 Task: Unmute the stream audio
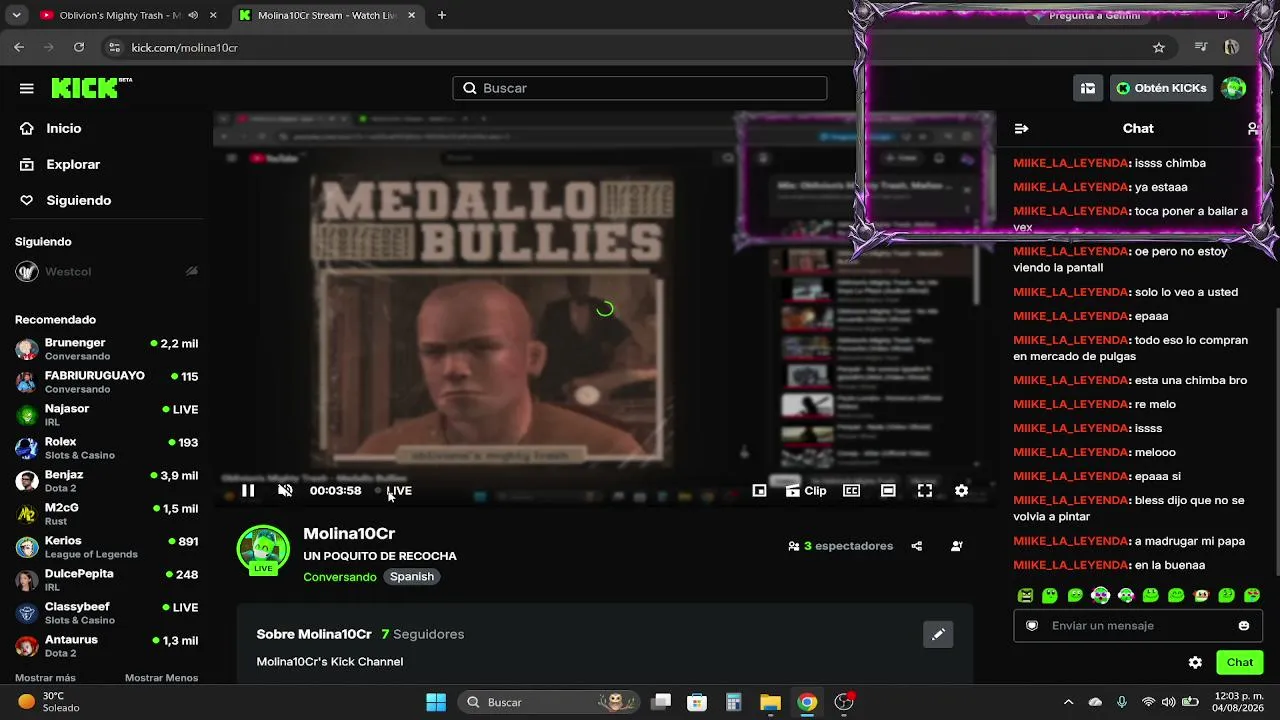[x=285, y=490]
